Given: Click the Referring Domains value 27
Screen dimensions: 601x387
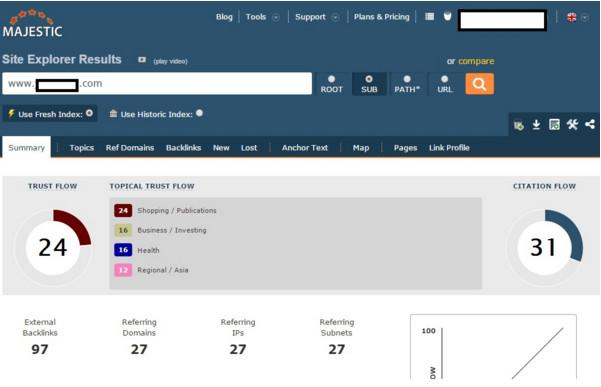Looking at the screenshot, I should pyautogui.click(x=139, y=349).
